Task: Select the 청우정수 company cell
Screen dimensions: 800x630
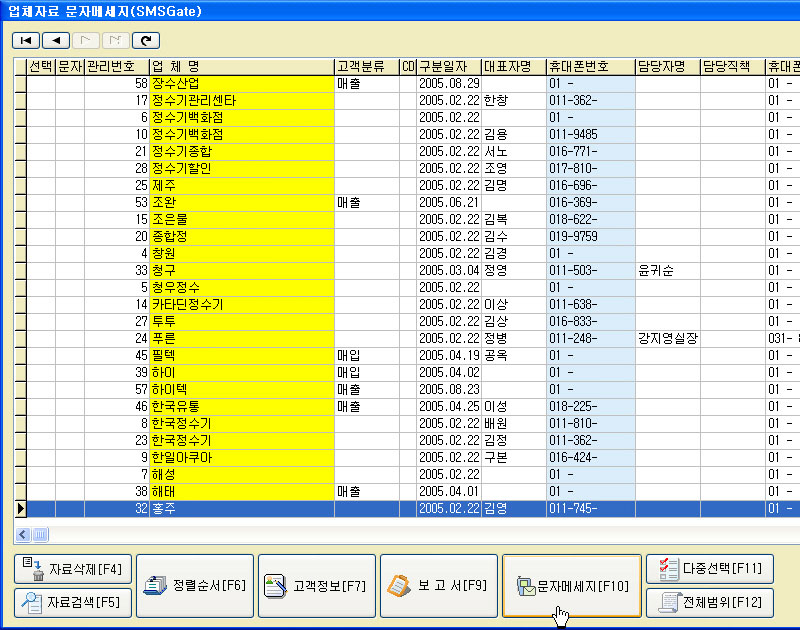Action: (x=242, y=288)
